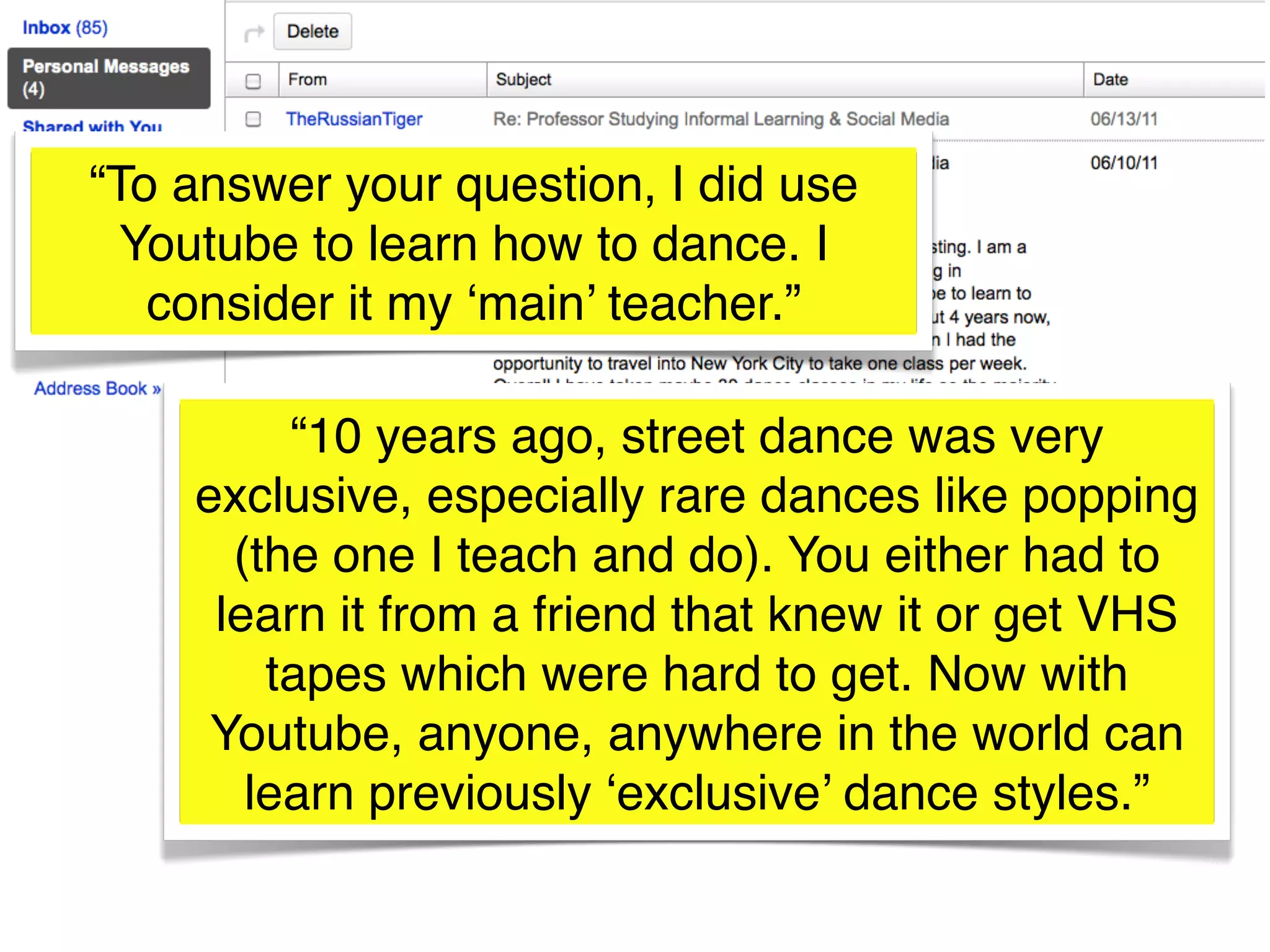Check the box next to TheRussianTiger message
The image size is (1270, 952).
point(253,119)
